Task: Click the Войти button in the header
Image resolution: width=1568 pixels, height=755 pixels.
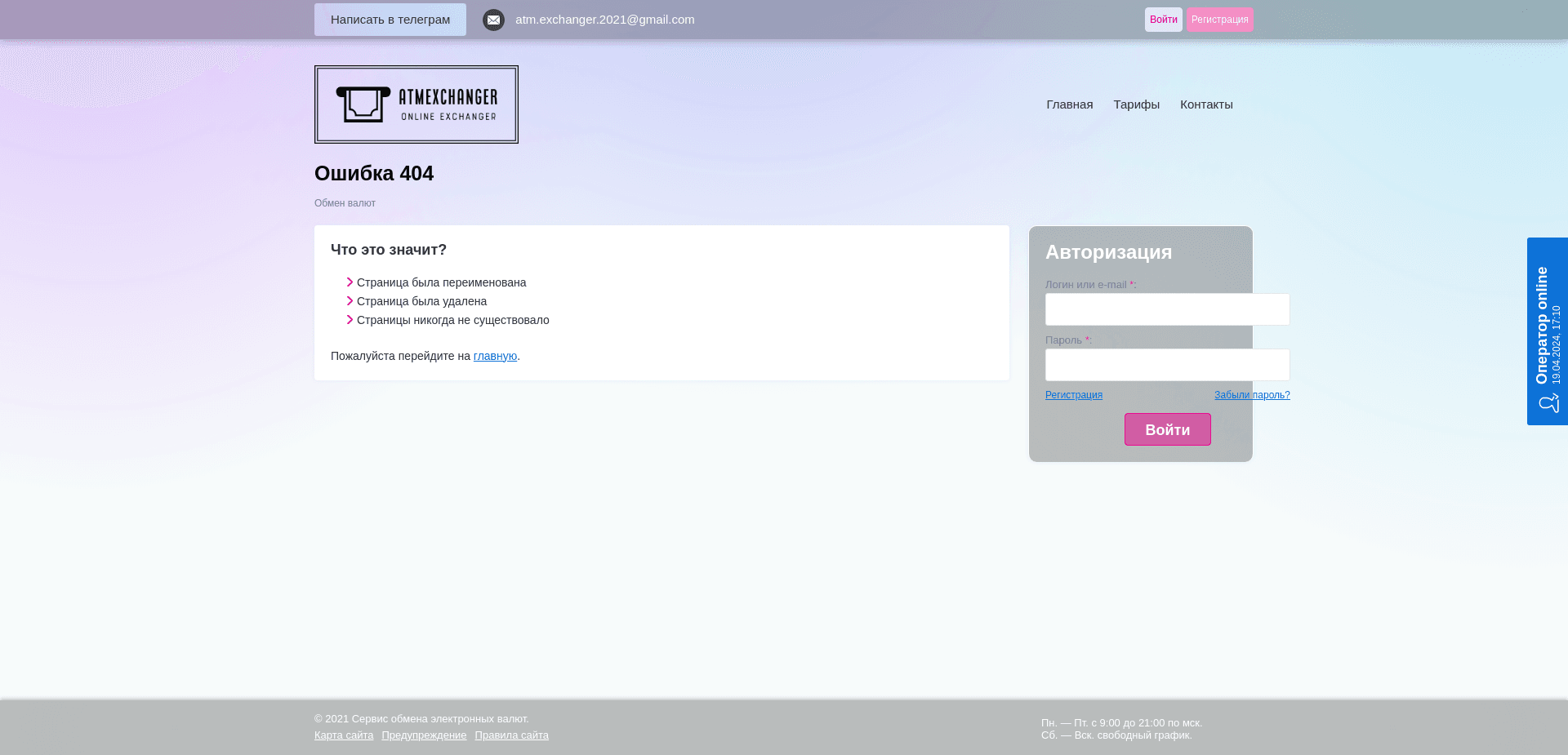Action: tap(1164, 19)
